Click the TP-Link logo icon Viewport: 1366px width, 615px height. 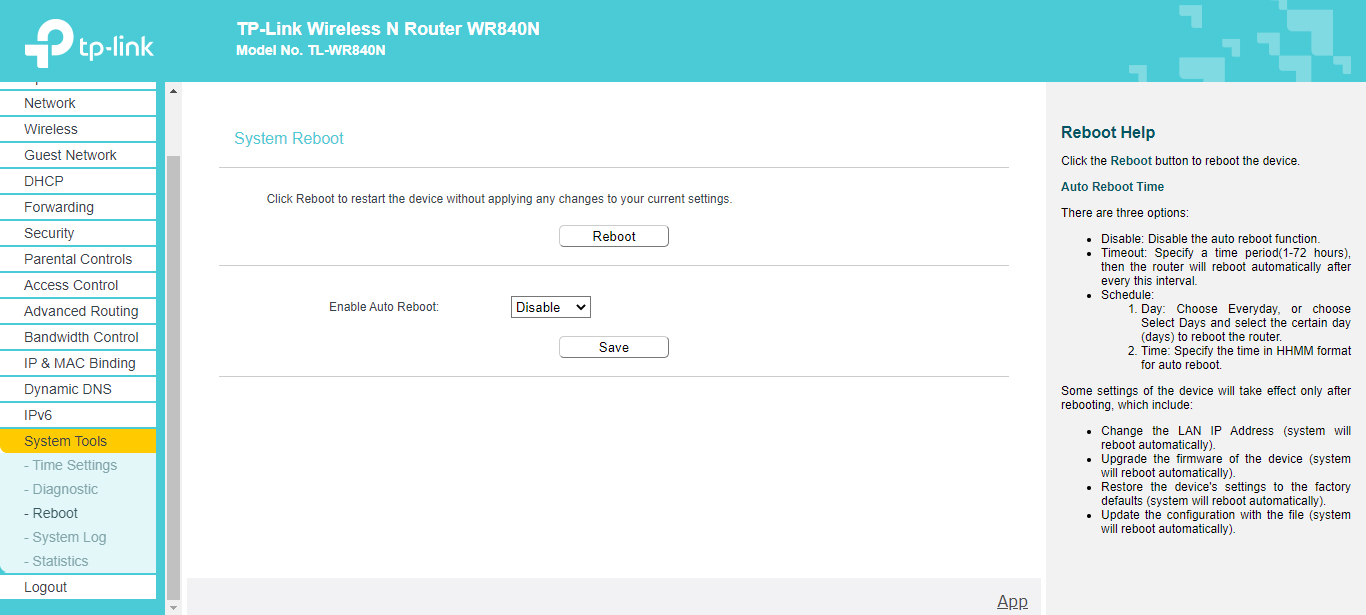coord(50,43)
